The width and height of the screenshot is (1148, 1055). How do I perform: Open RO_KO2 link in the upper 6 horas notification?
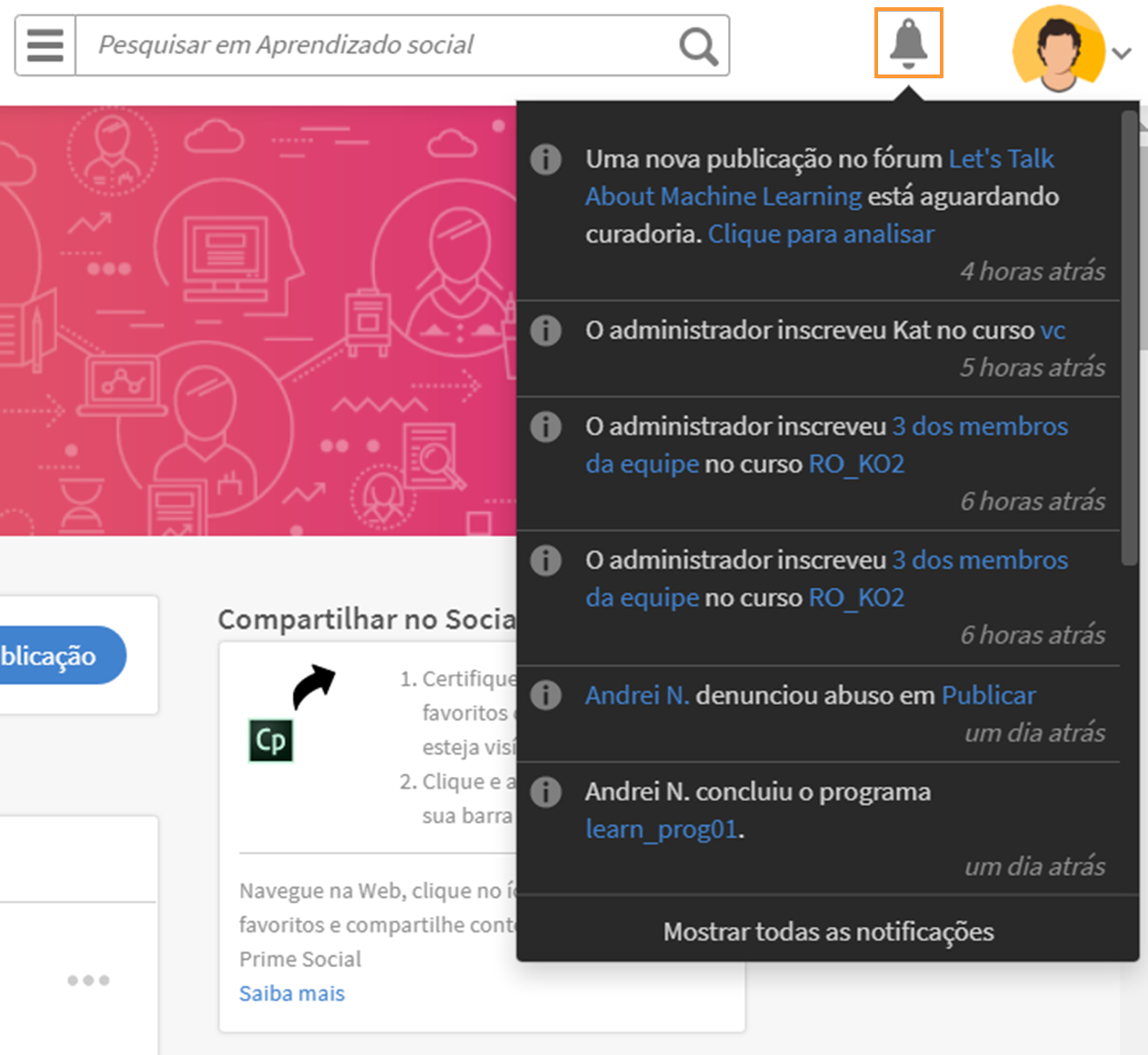click(856, 463)
